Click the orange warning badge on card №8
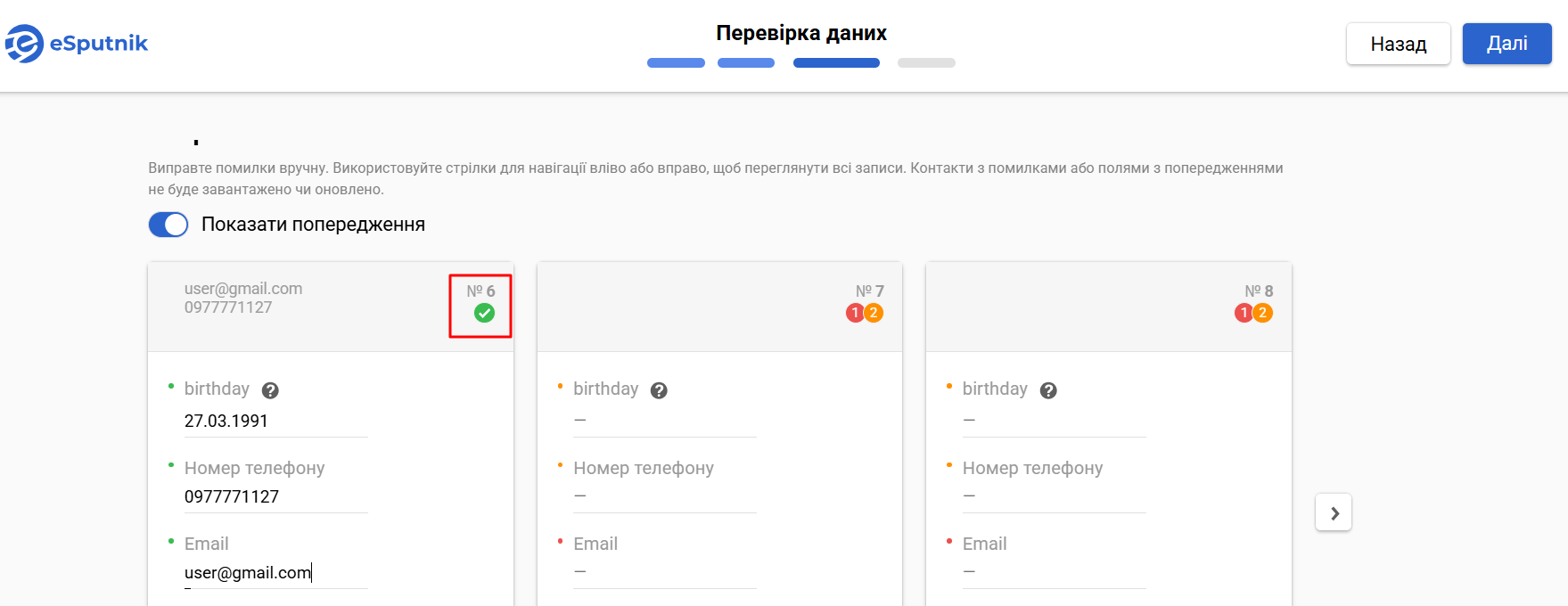The height and width of the screenshot is (606, 1568). 1261,313
